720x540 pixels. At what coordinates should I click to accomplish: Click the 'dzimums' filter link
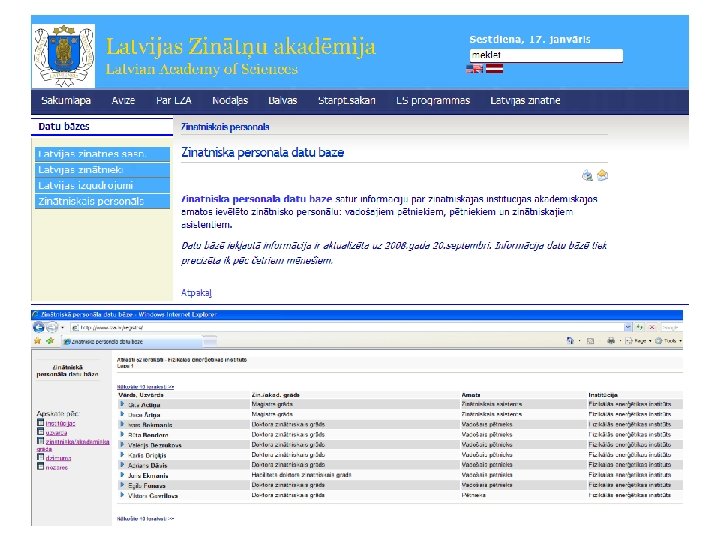click(x=58, y=458)
